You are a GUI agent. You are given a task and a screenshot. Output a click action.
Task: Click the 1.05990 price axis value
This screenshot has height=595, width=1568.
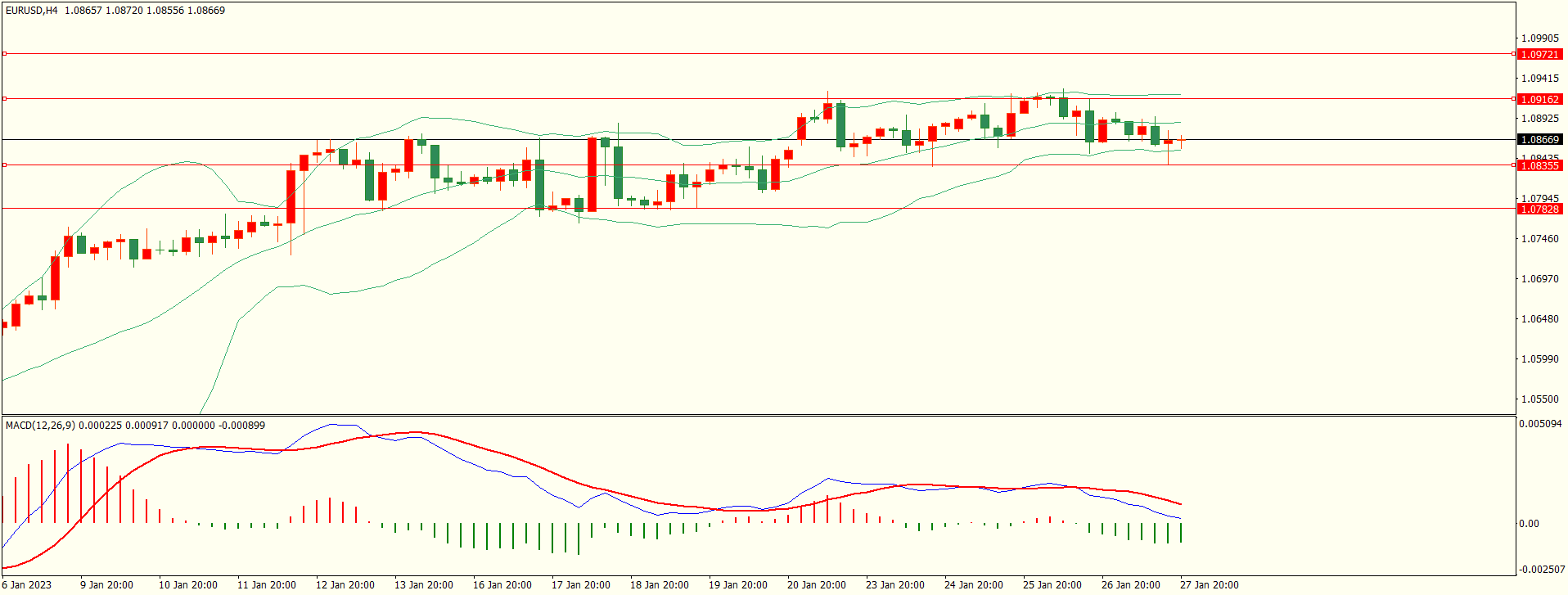click(x=1539, y=359)
